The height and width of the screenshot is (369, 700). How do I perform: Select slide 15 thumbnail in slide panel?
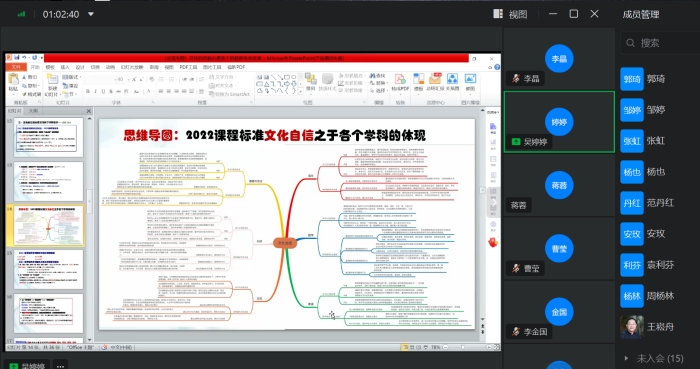click(48, 269)
